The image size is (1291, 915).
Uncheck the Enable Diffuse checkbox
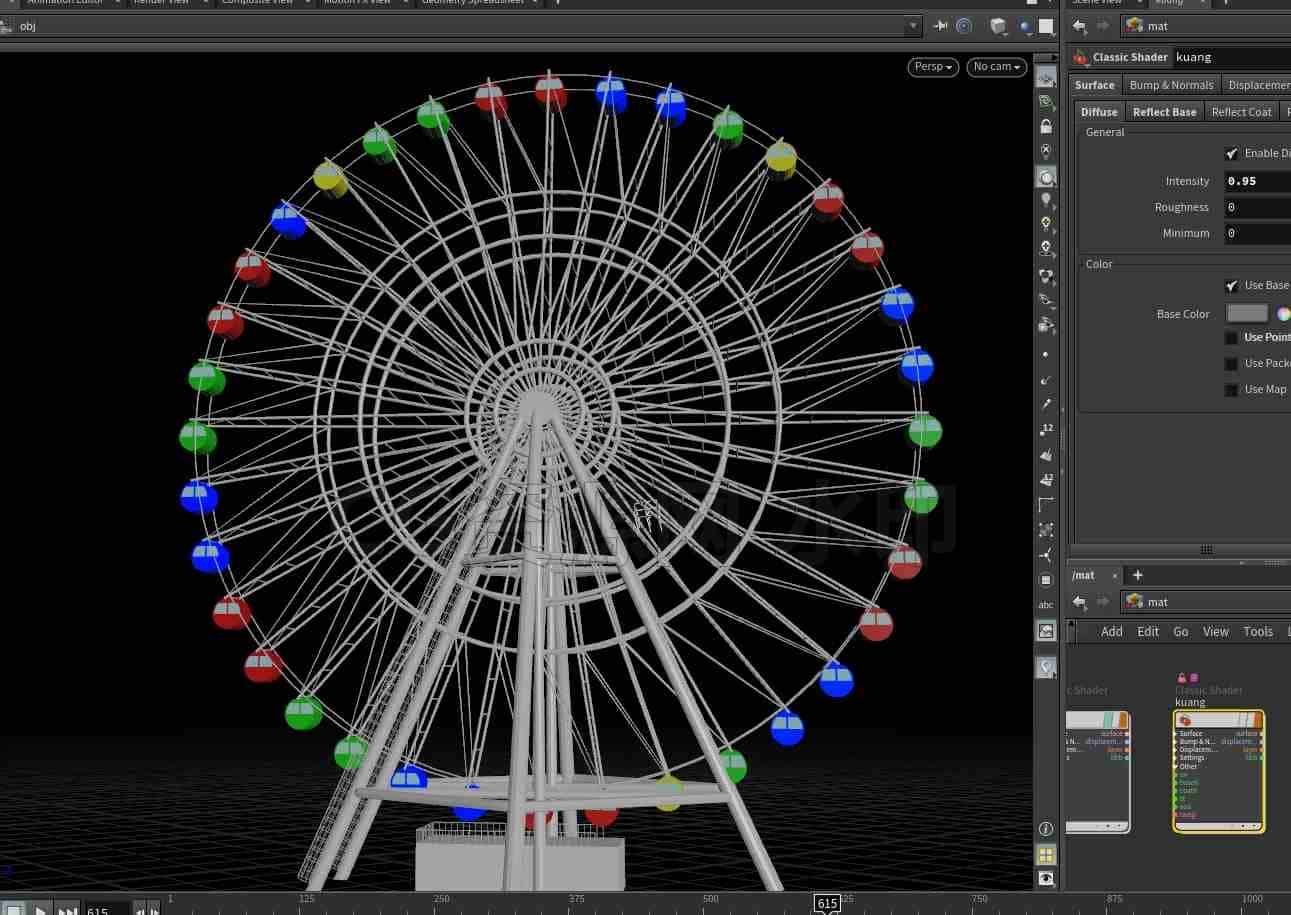coord(1232,153)
